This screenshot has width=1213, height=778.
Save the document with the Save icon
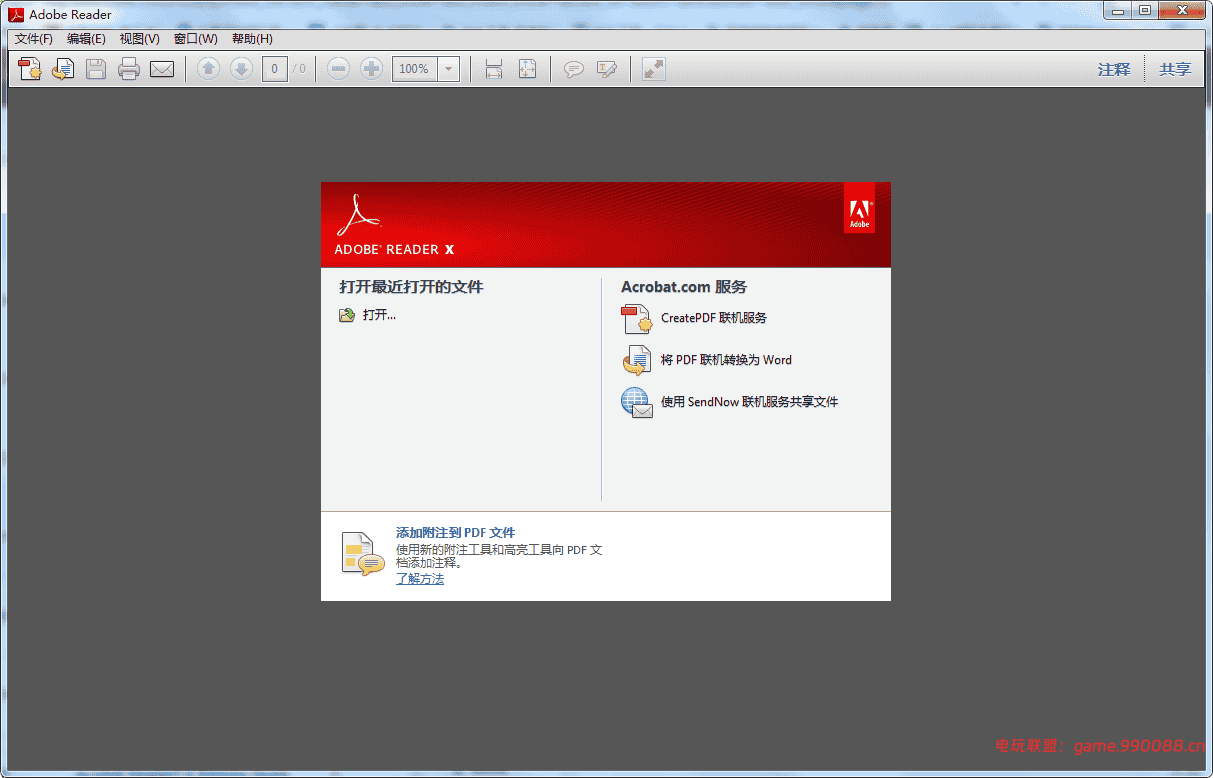(95, 68)
